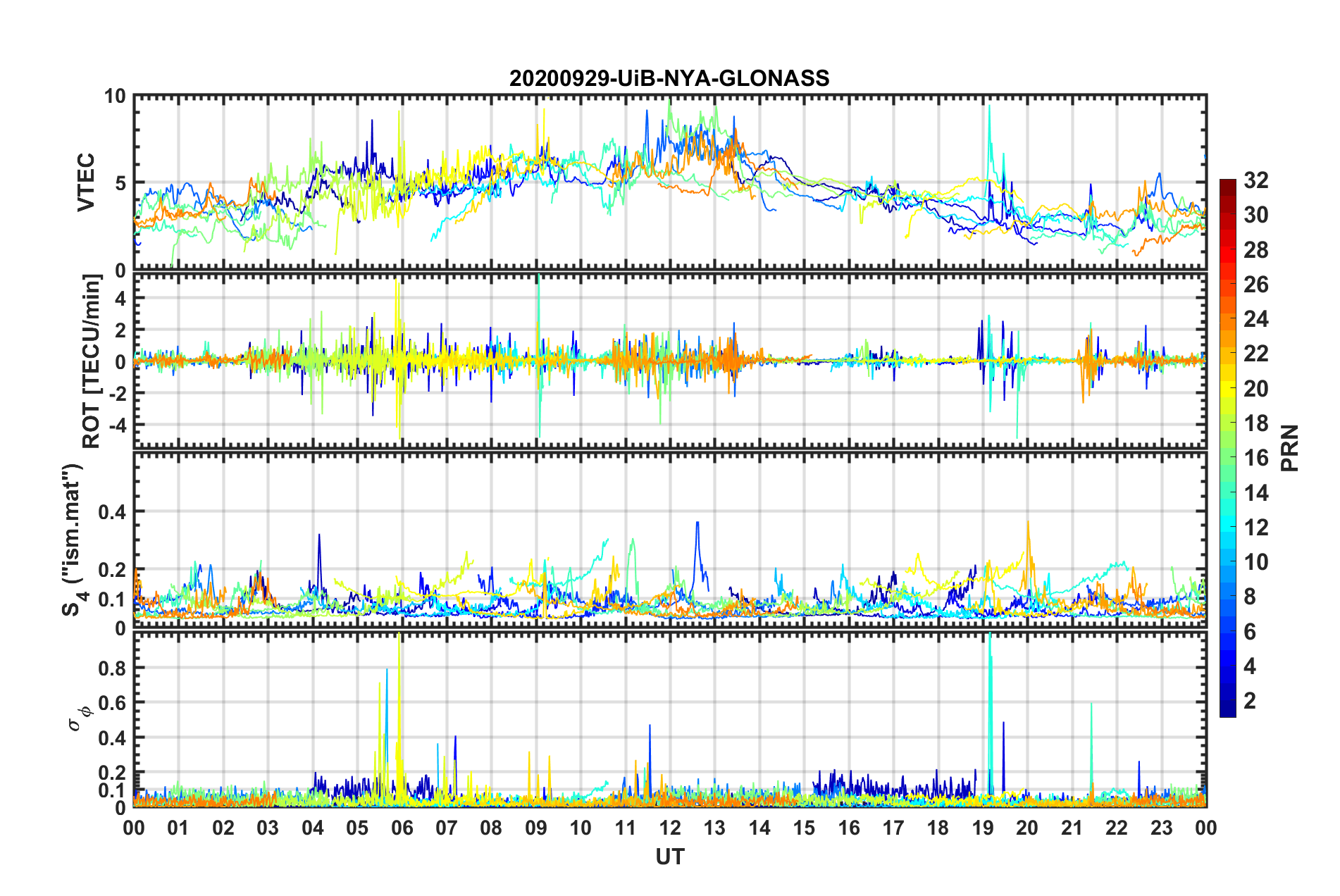Click colorbar tick value 20
The height and width of the screenshot is (896, 1340).
[x=1255, y=388]
